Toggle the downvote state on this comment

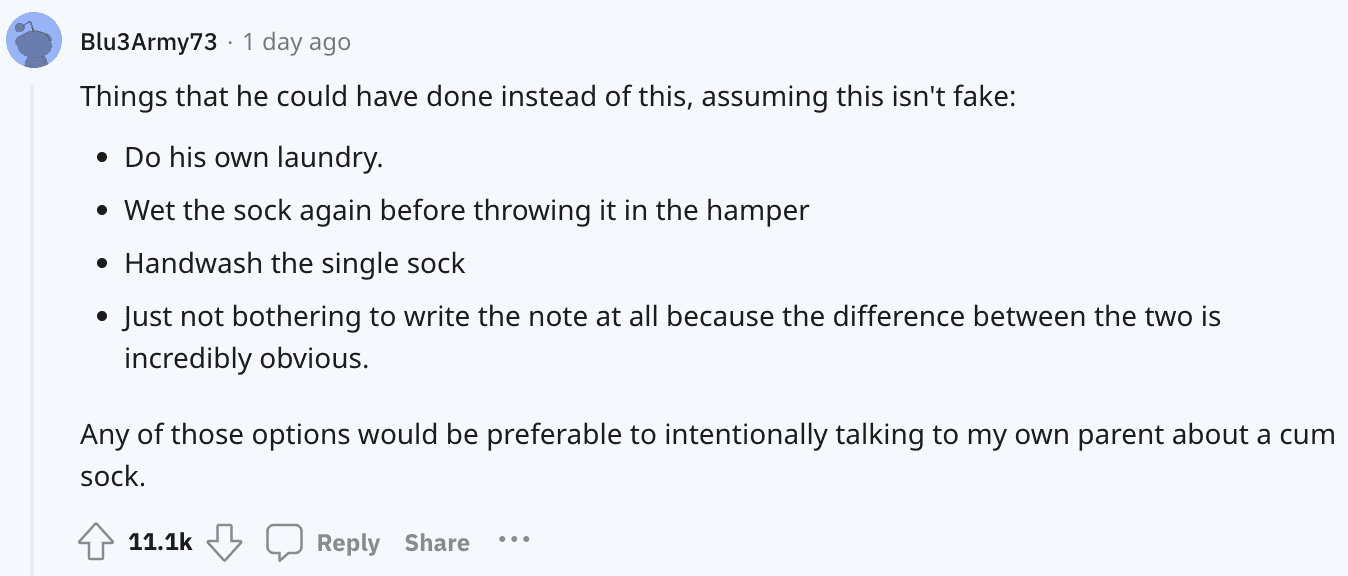[x=225, y=541]
